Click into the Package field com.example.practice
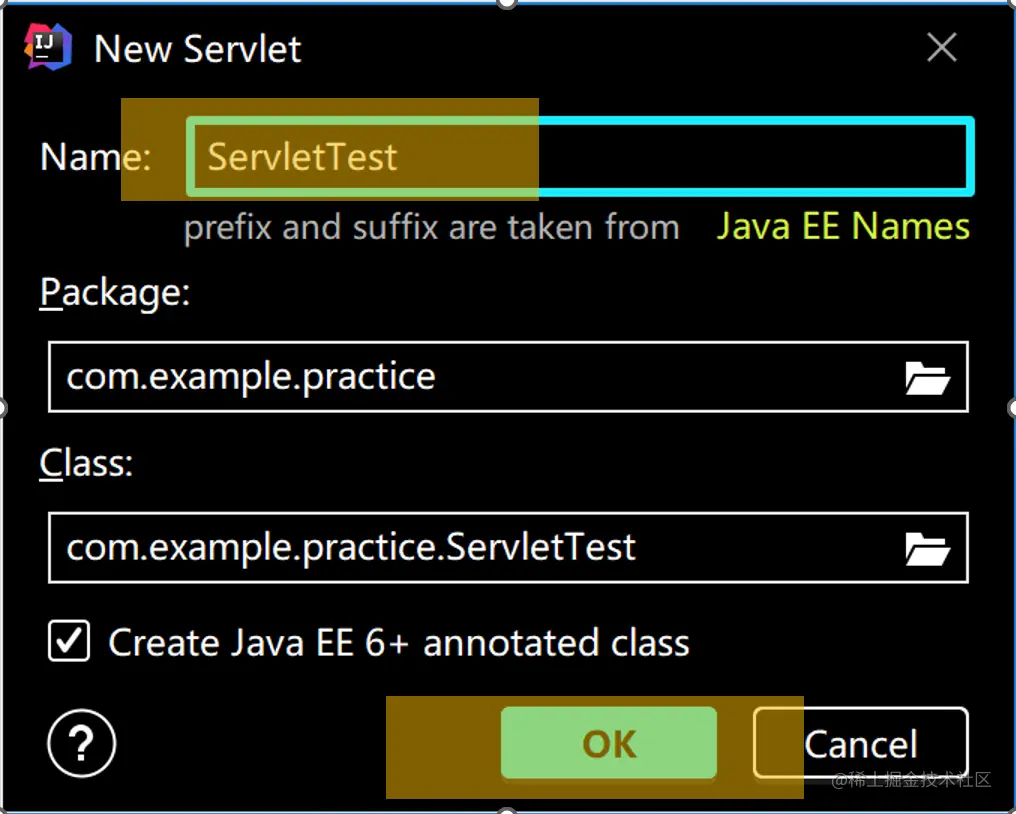Image resolution: width=1016 pixels, height=814 pixels. (470, 377)
